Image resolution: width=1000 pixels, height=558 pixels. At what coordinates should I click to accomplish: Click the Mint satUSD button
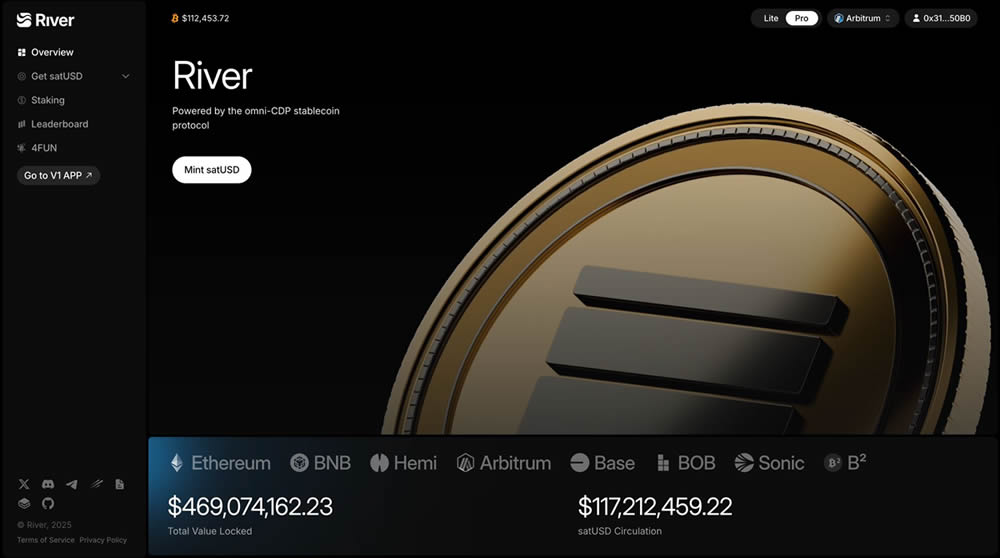[212, 170]
